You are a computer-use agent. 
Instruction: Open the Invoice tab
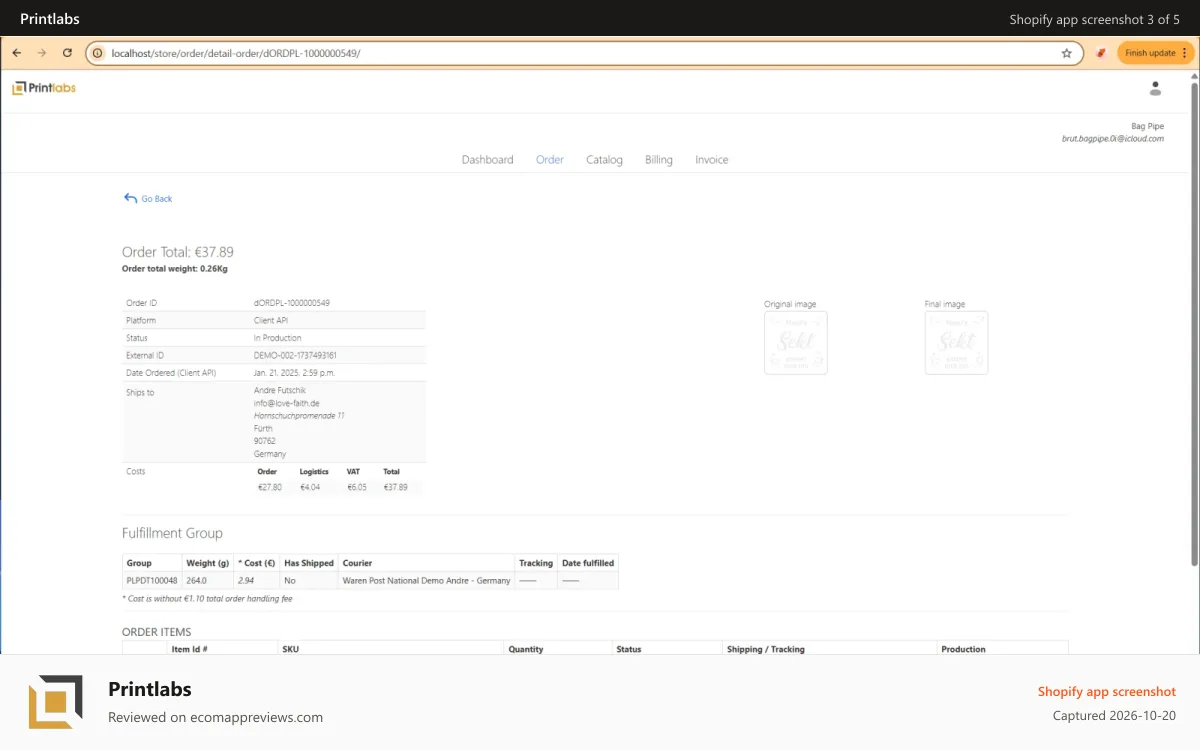coord(712,160)
